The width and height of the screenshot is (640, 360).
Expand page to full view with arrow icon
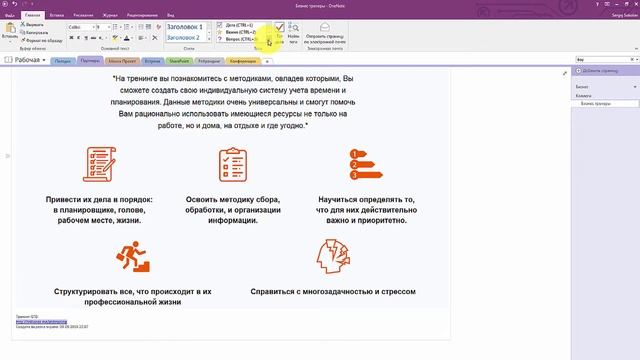tap(564, 73)
